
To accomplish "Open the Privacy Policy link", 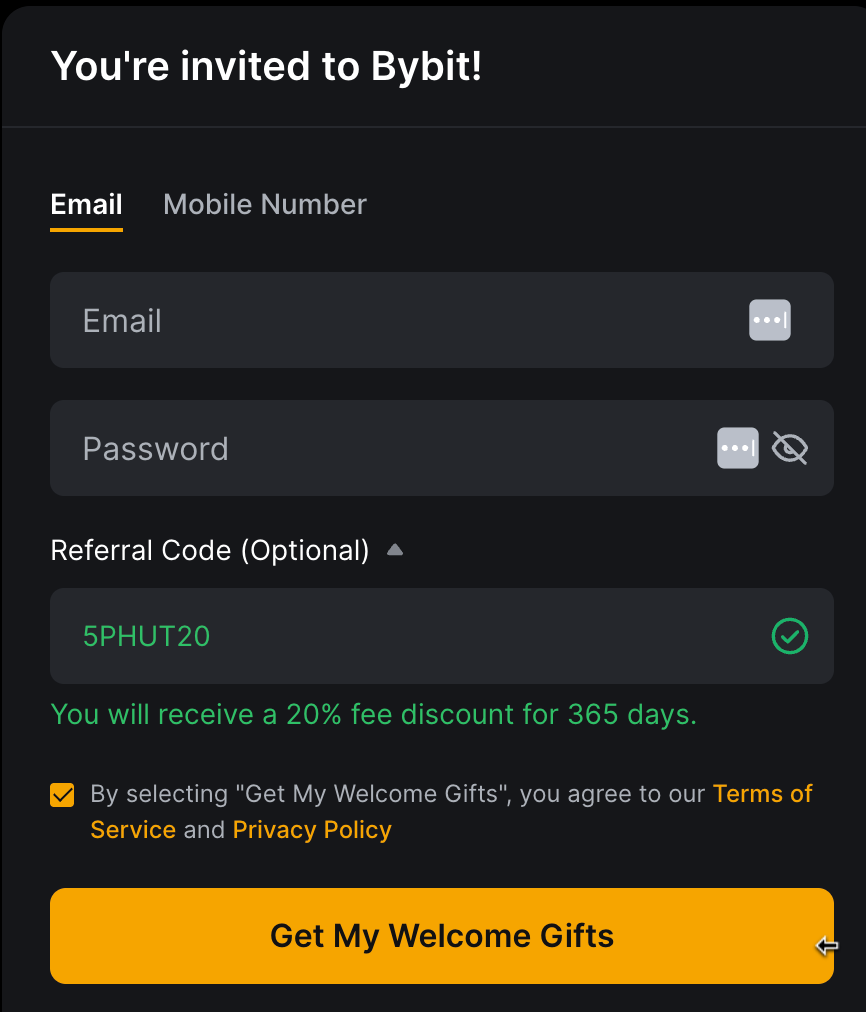I will pyautogui.click(x=312, y=830).
